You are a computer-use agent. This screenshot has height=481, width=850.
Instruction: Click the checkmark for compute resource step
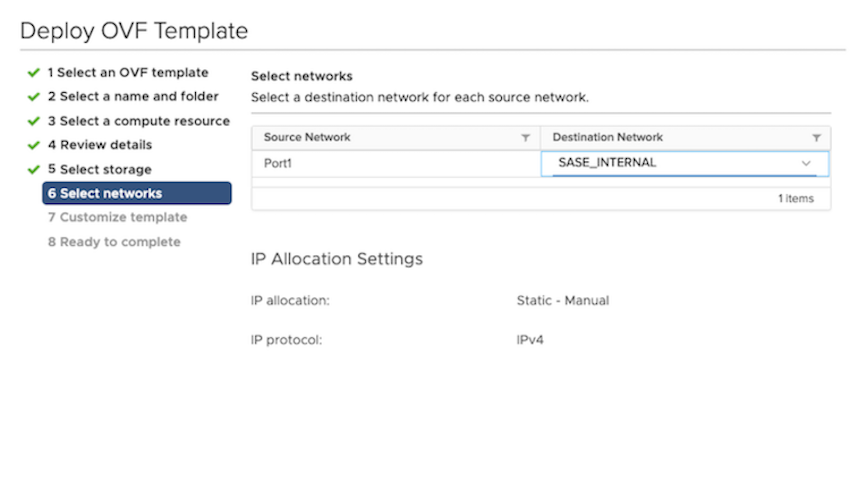(x=34, y=121)
